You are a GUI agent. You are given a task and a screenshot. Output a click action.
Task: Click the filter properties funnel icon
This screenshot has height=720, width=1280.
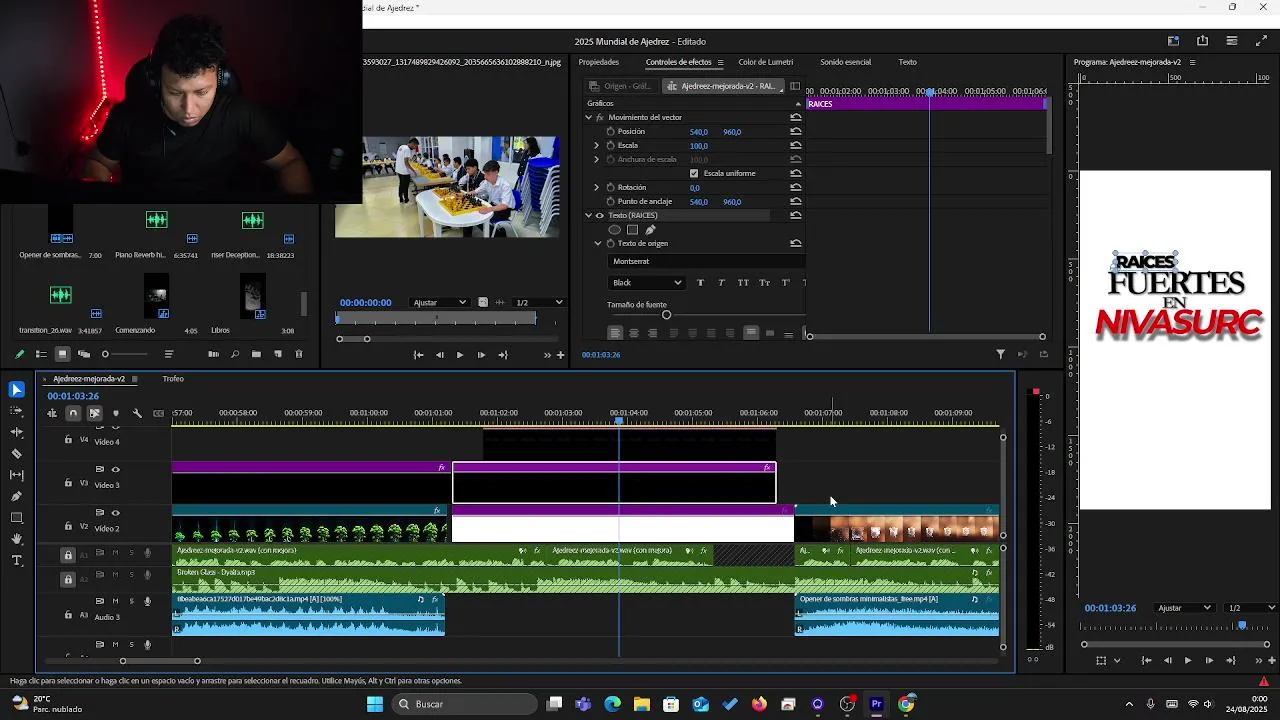[x=1000, y=354]
